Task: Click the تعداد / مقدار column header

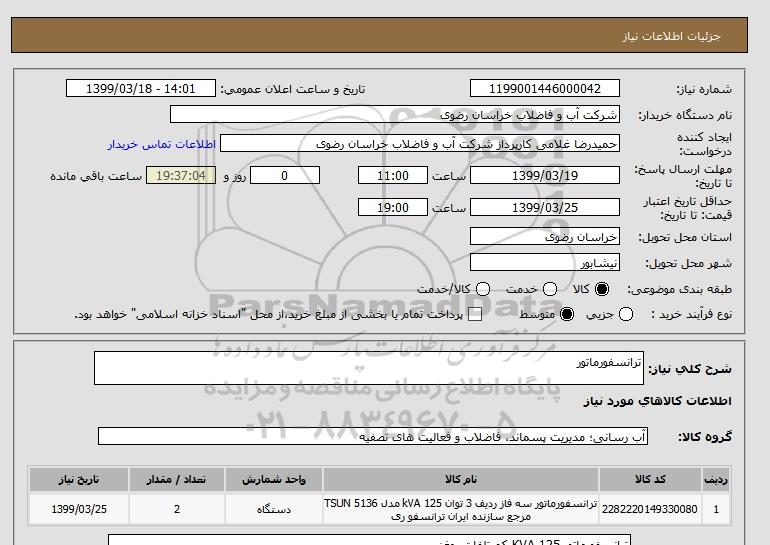Action: tap(177, 479)
